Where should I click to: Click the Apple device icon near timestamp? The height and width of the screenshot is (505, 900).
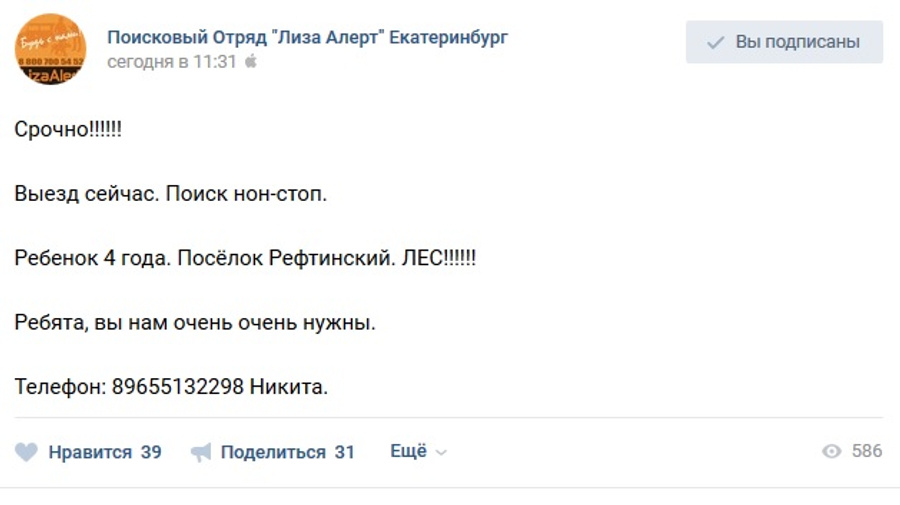(251, 61)
